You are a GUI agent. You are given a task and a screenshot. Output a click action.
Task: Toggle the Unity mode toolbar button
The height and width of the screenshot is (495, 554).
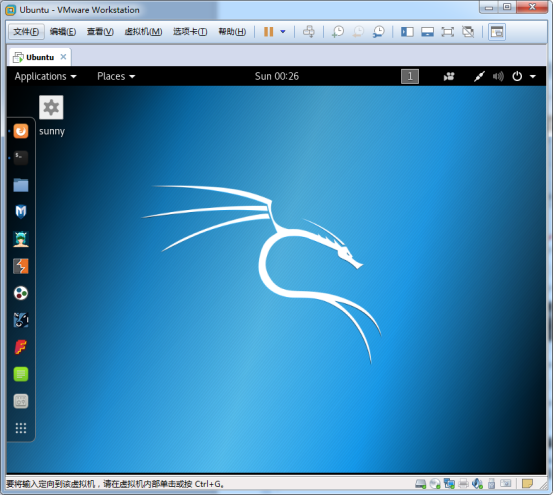[x=468, y=32]
